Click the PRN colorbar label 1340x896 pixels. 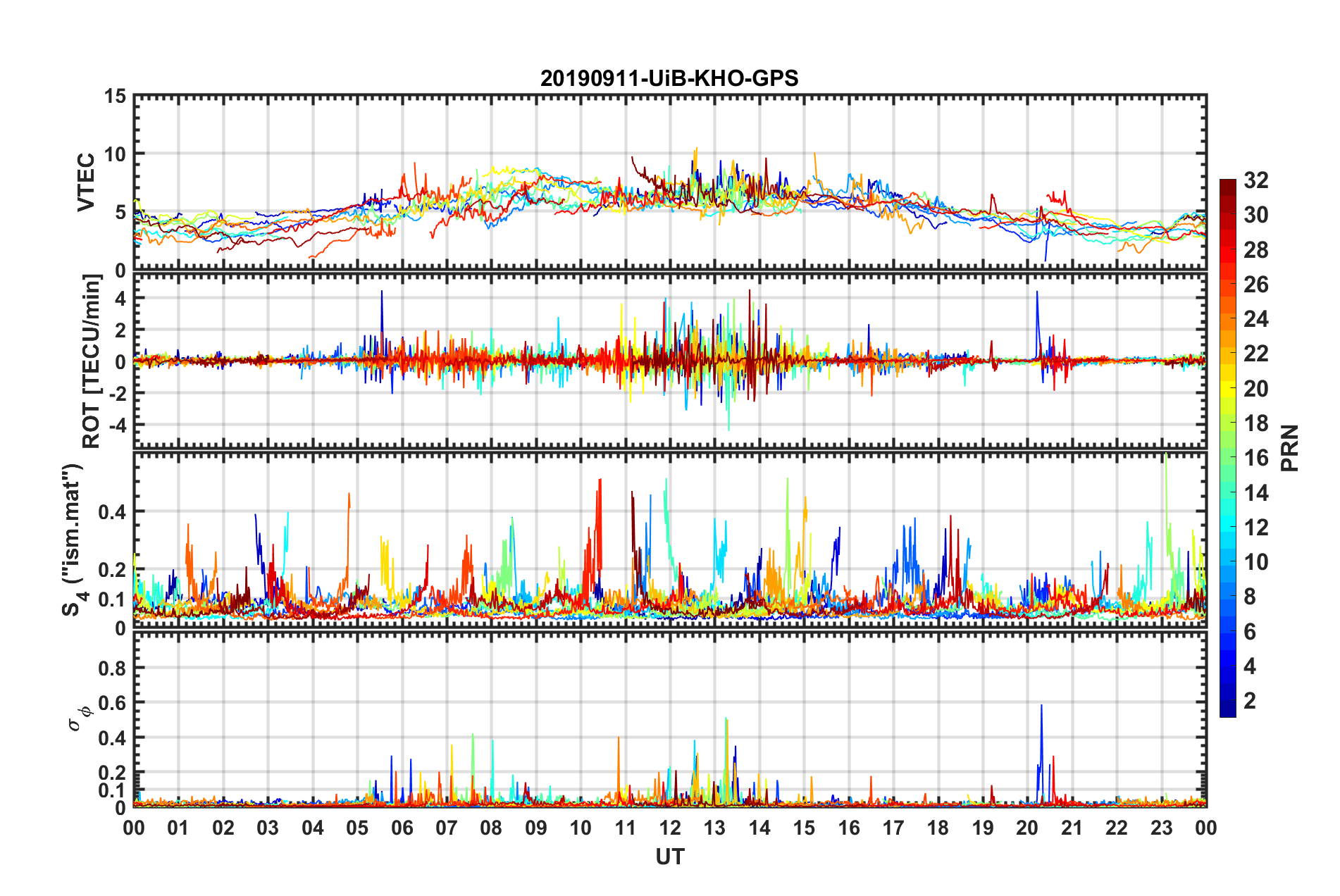[x=1290, y=448]
